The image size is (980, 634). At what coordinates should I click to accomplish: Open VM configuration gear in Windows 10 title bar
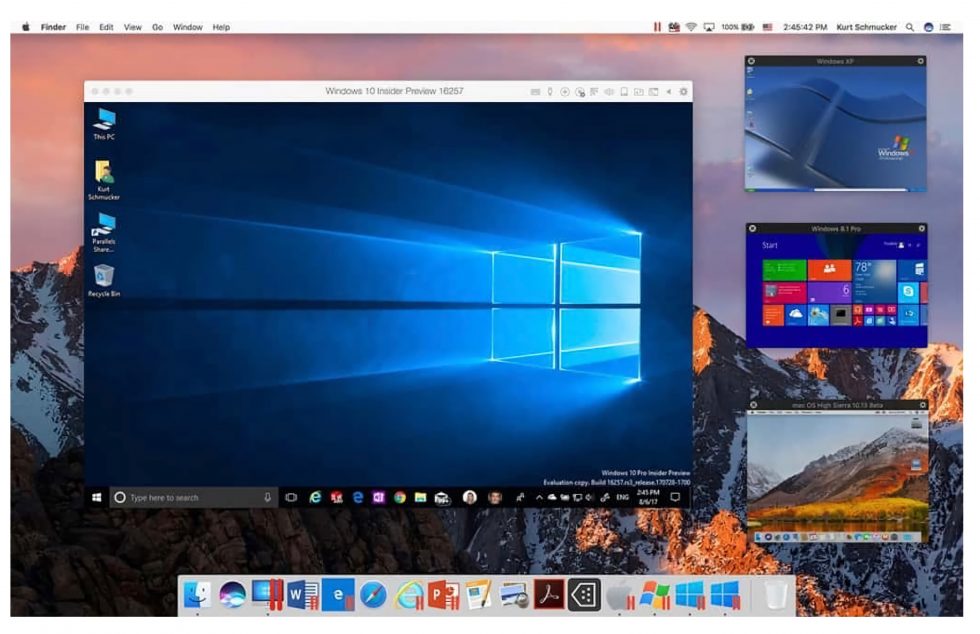click(683, 92)
